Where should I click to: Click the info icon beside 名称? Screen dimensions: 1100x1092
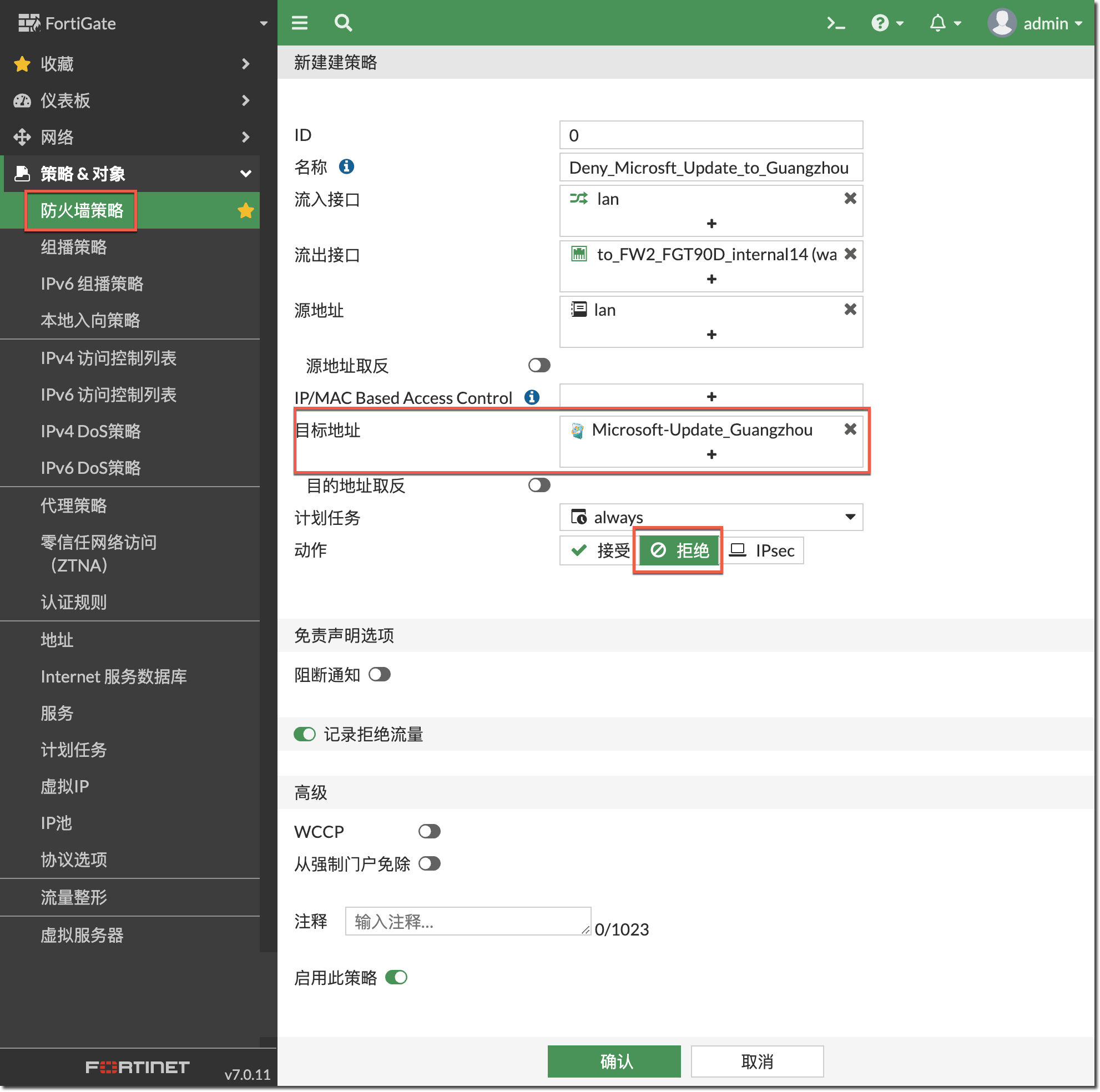346,166
